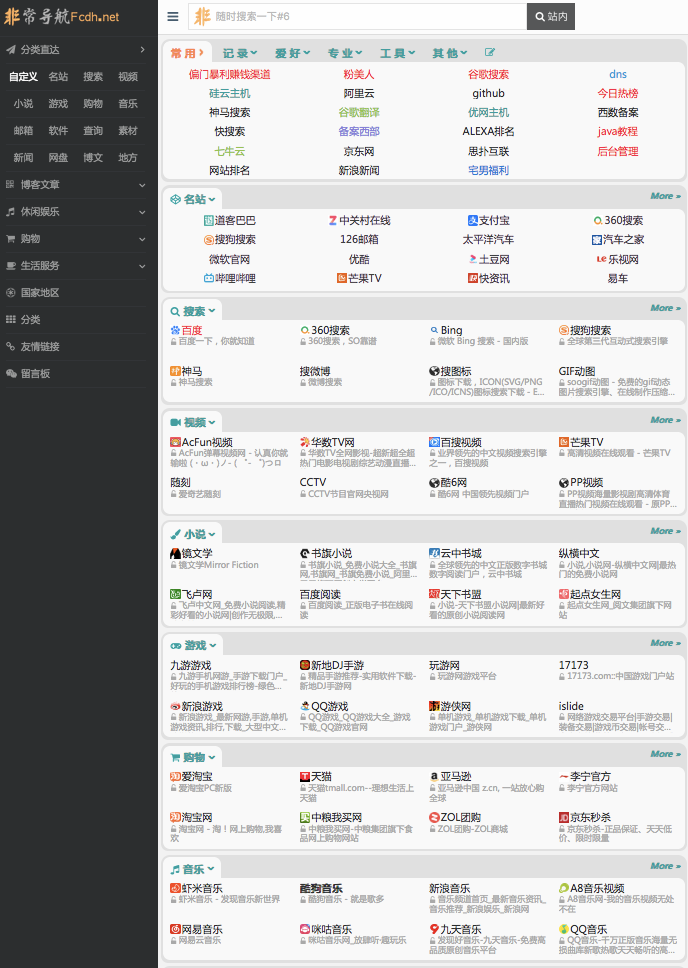
Task: Open the 其他 tab dropdown
Action: click(450, 53)
